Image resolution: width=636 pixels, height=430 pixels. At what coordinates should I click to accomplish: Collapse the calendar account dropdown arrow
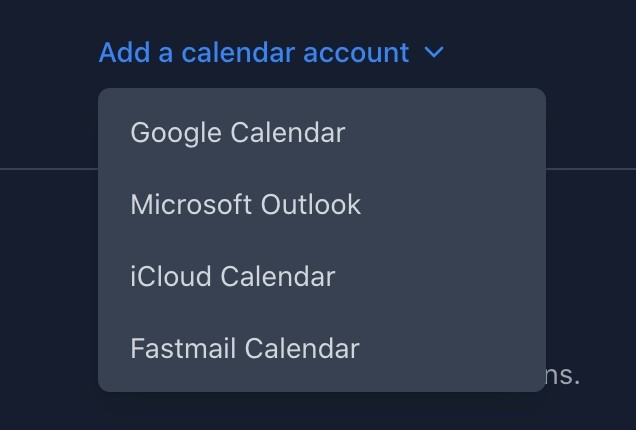(434, 53)
